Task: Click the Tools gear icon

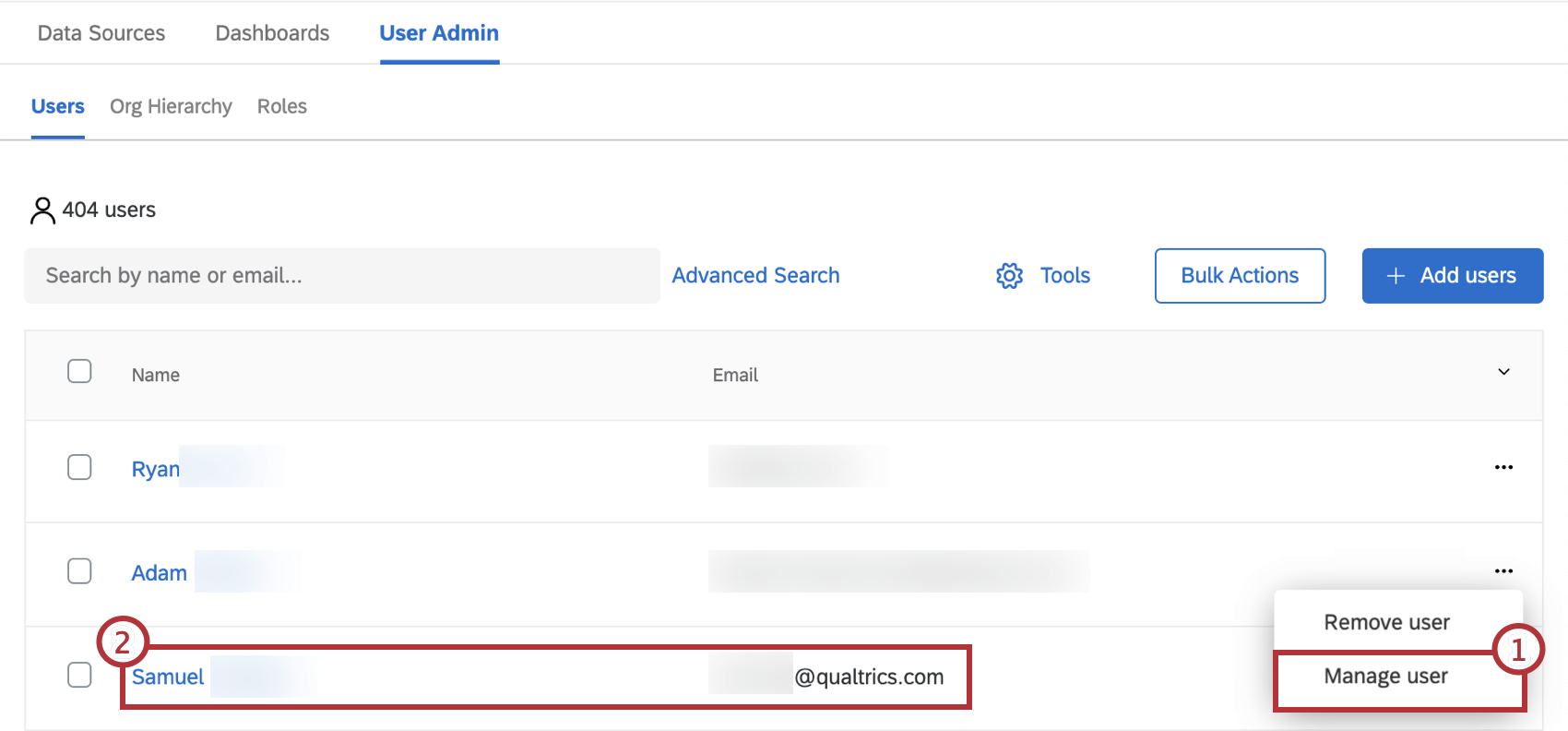Action: (1009, 276)
